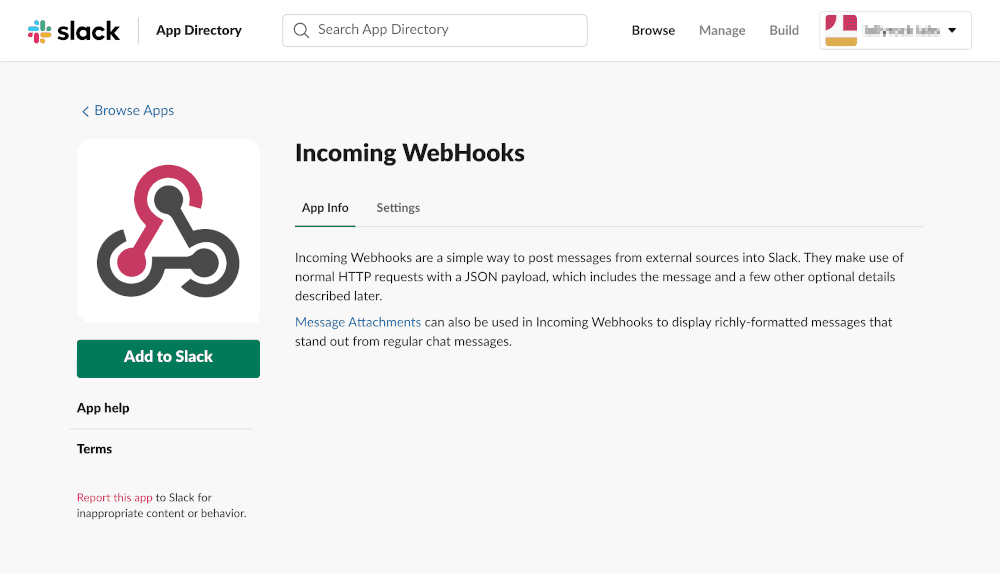Open the workspace dropdown arrow
Screen dimensions: 1000x573
[952, 30]
